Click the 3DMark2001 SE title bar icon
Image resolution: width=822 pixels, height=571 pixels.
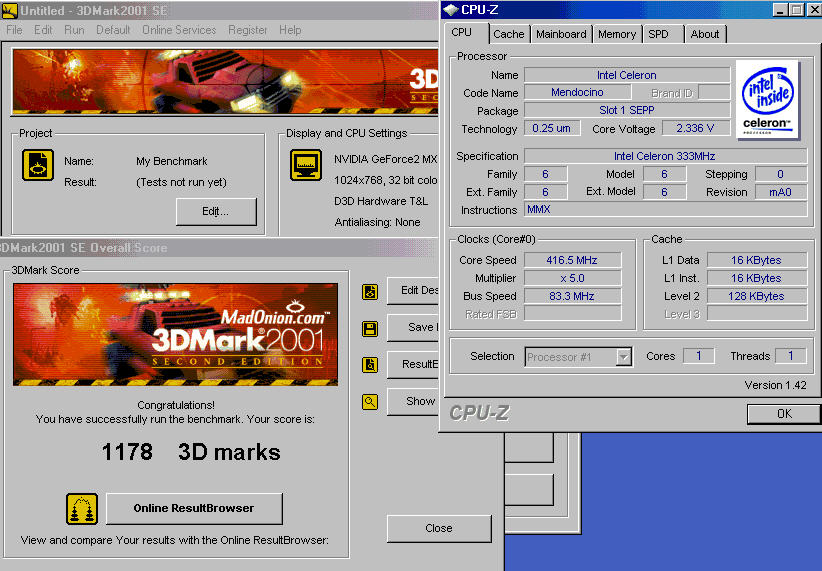(x=9, y=10)
